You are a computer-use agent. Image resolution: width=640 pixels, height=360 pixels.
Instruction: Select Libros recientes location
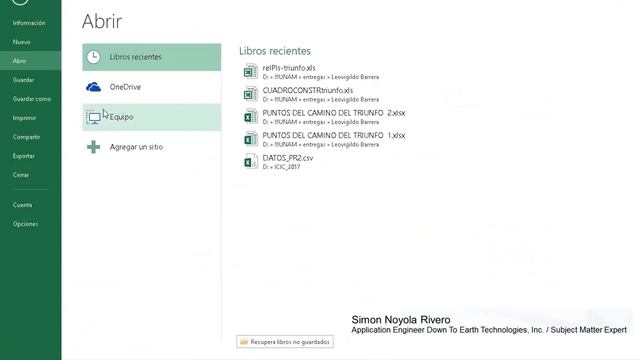pos(151,57)
